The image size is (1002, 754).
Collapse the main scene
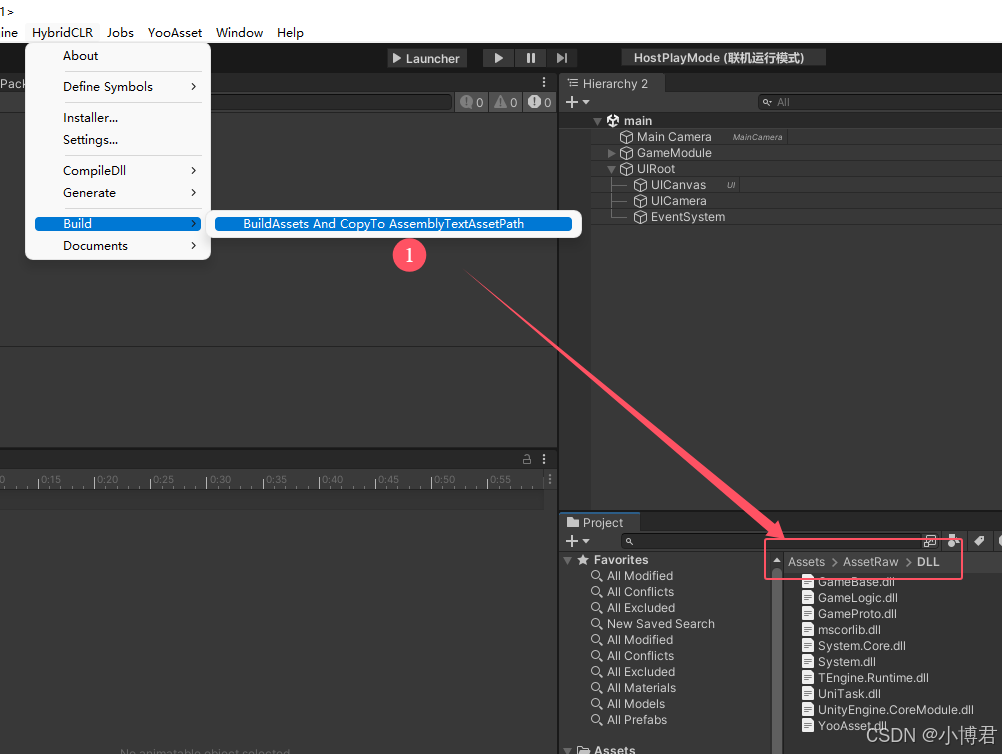click(x=597, y=121)
